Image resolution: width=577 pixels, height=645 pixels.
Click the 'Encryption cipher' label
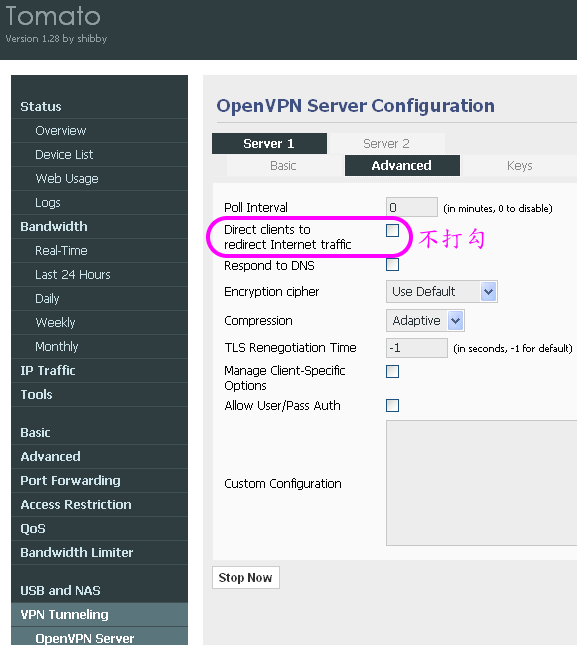[x=271, y=292]
